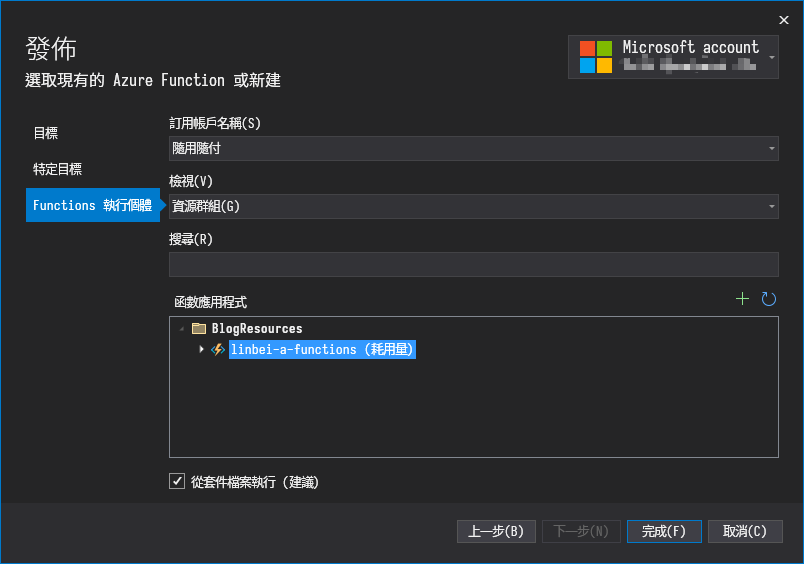Viewport: 804px width, 564px height.
Task: Refresh the function apps list
Action: [x=768, y=299]
